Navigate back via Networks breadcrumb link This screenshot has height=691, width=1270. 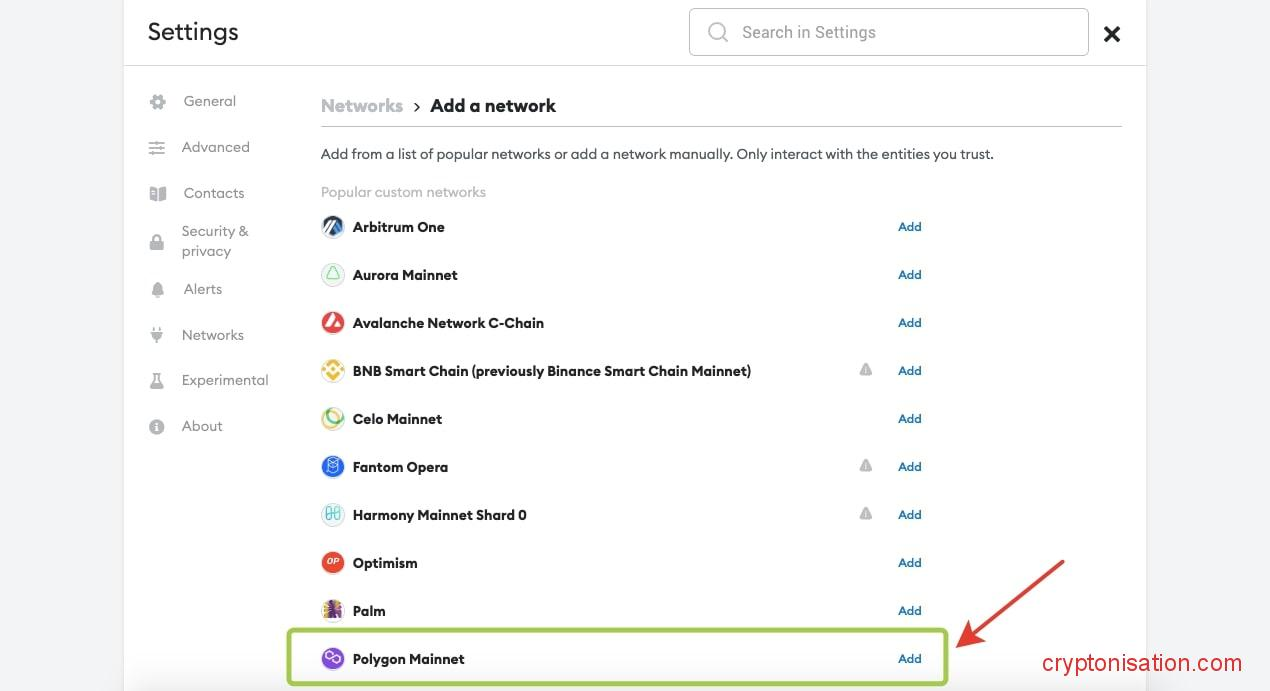[x=361, y=106]
